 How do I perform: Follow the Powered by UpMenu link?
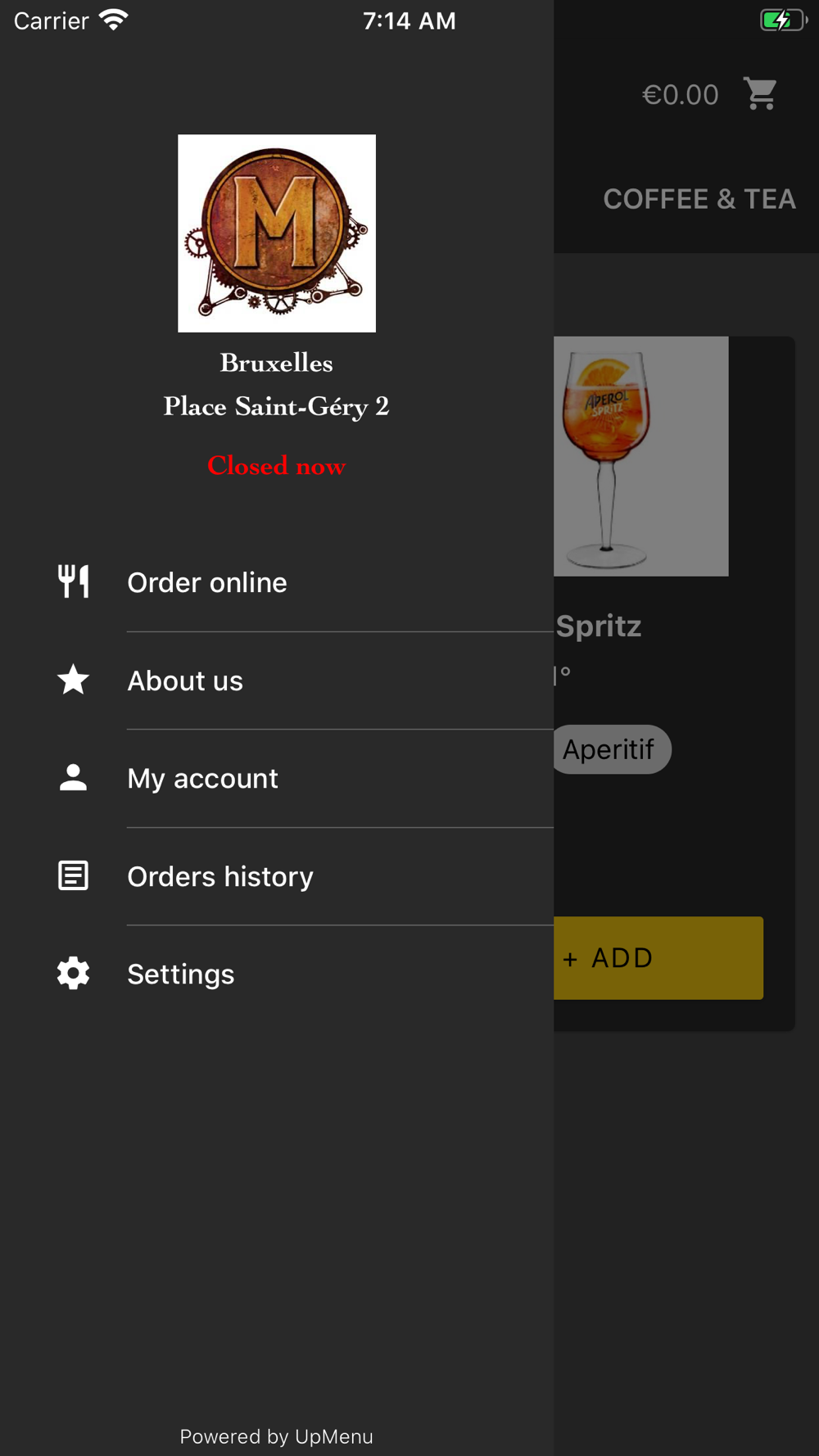coord(277,1436)
